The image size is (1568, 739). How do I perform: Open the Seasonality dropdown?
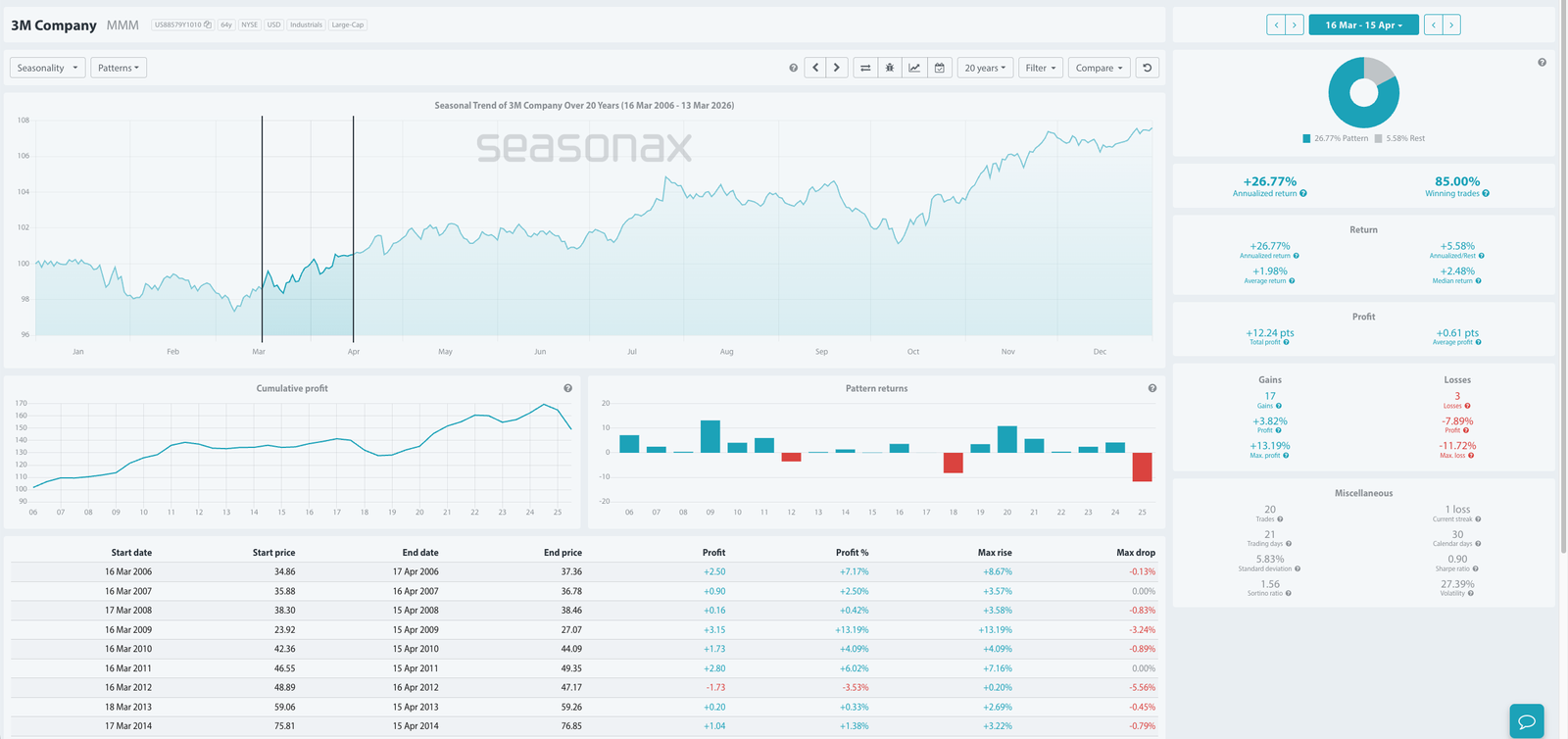47,68
